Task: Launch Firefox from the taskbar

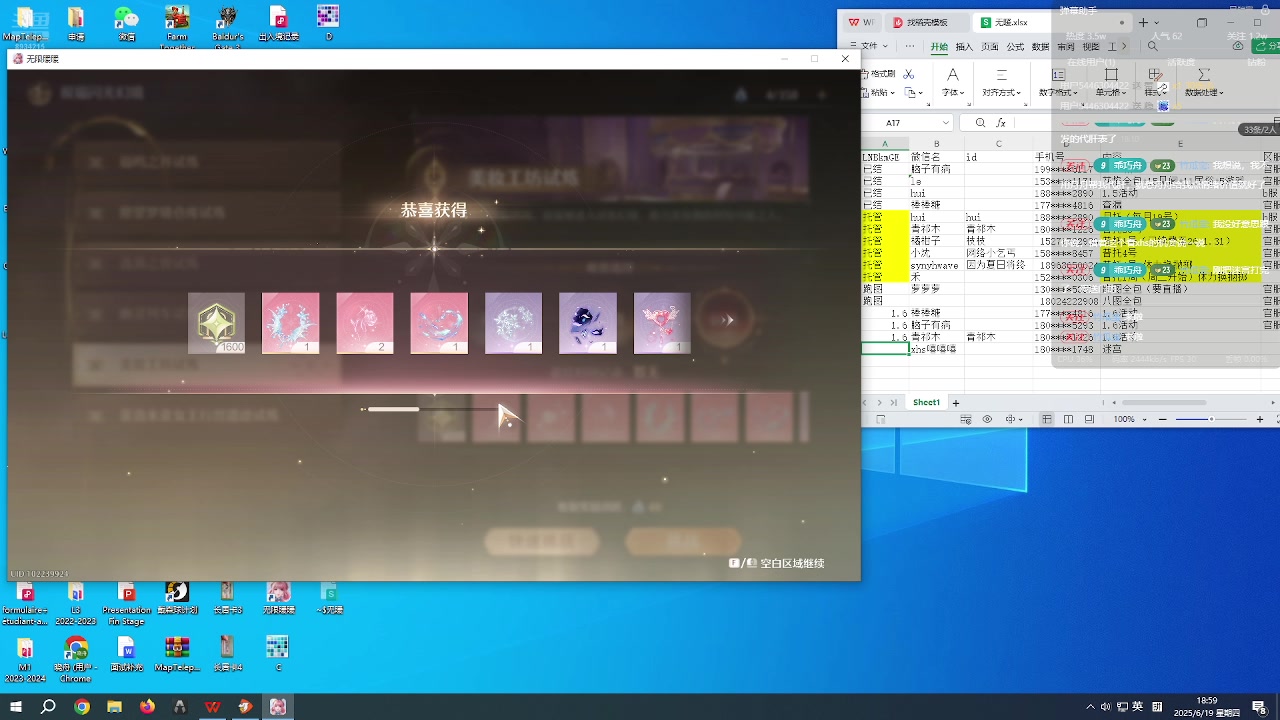Action: (148, 706)
